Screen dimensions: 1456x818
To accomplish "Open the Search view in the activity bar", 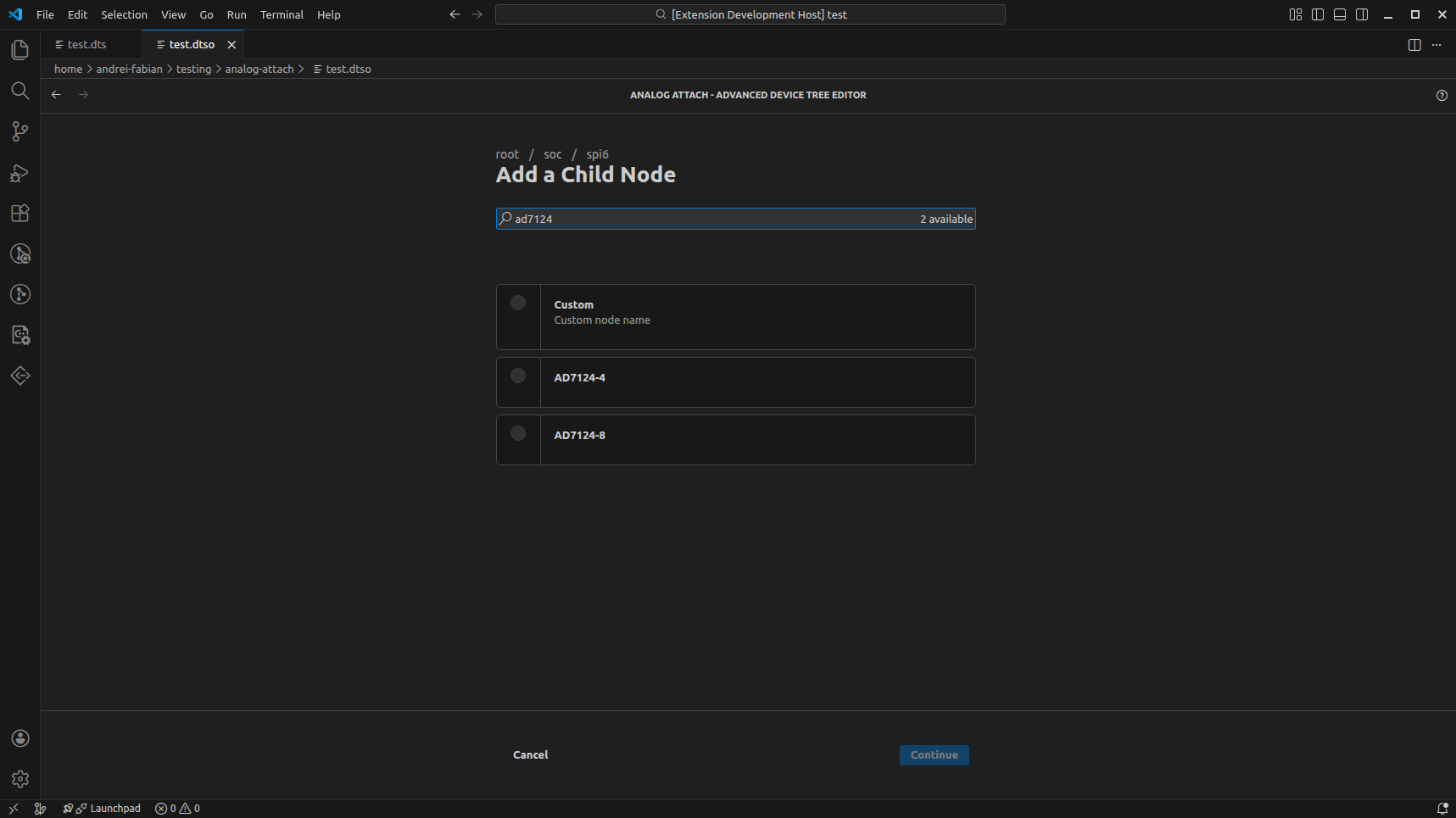I will 20,91.
